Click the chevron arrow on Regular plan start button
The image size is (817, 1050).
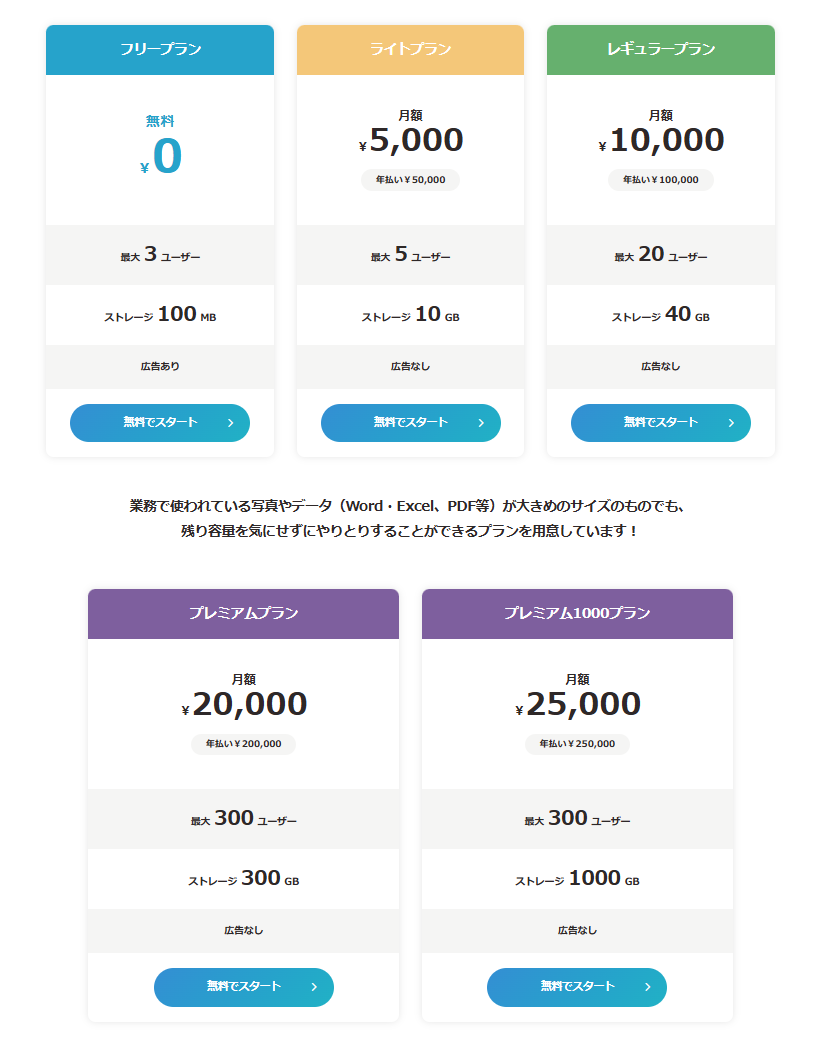point(731,423)
